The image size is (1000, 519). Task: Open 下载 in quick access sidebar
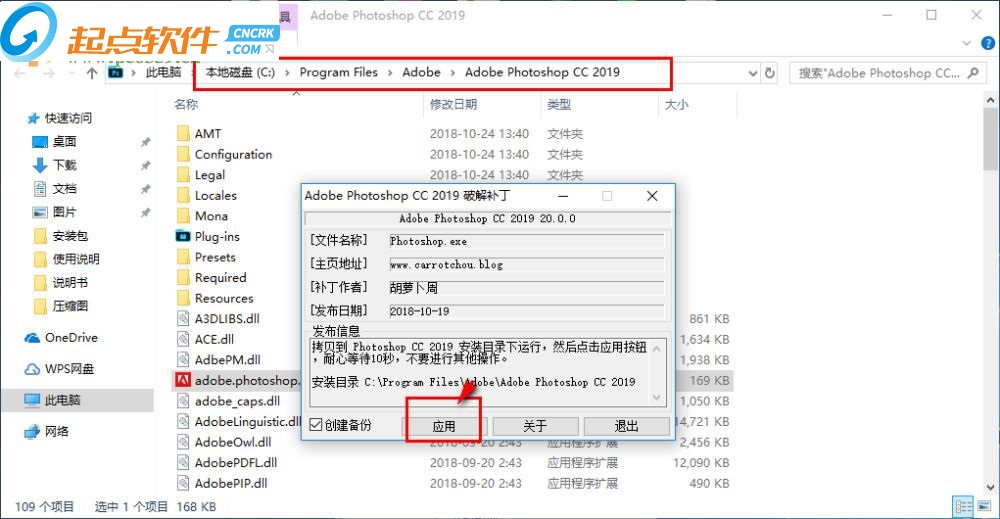(x=64, y=165)
